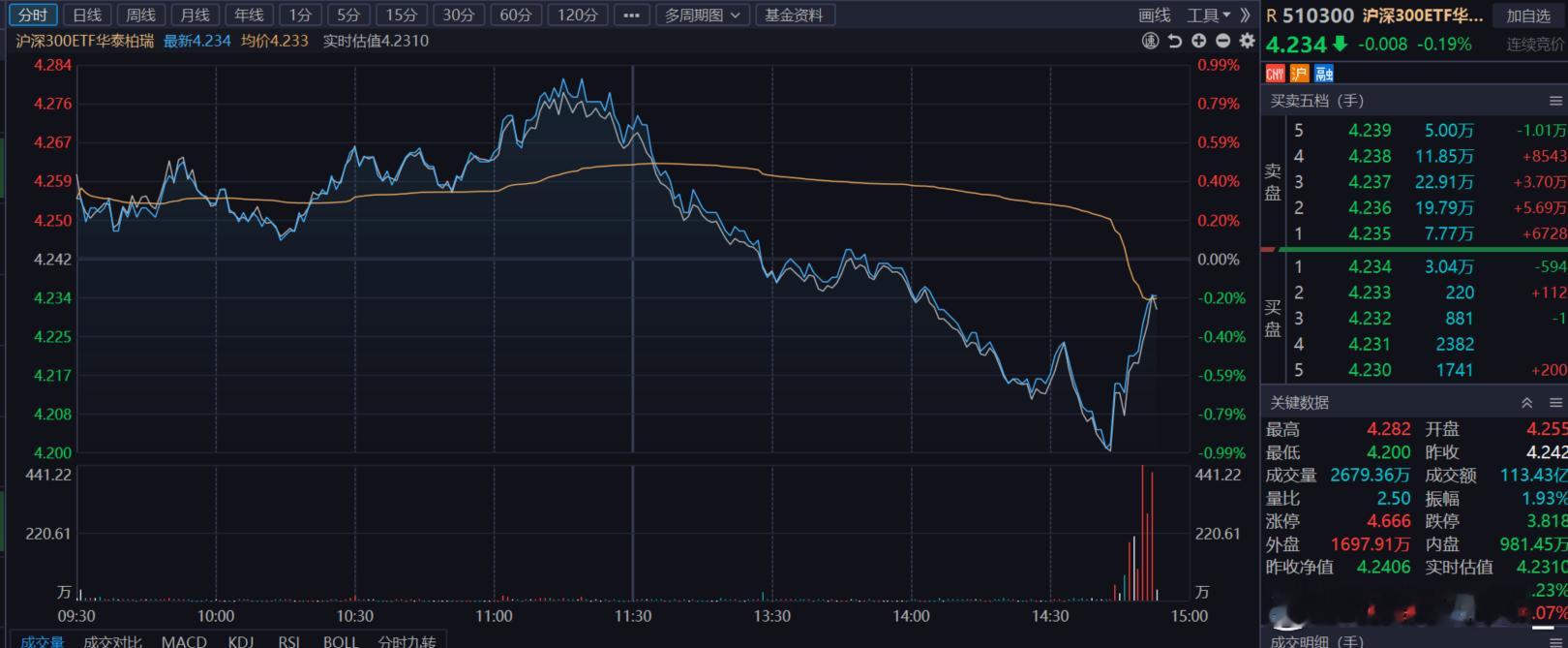This screenshot has width=1568, height=648.
Task: Select the 成交对比 indicator tab
Action: pos(112,641)
